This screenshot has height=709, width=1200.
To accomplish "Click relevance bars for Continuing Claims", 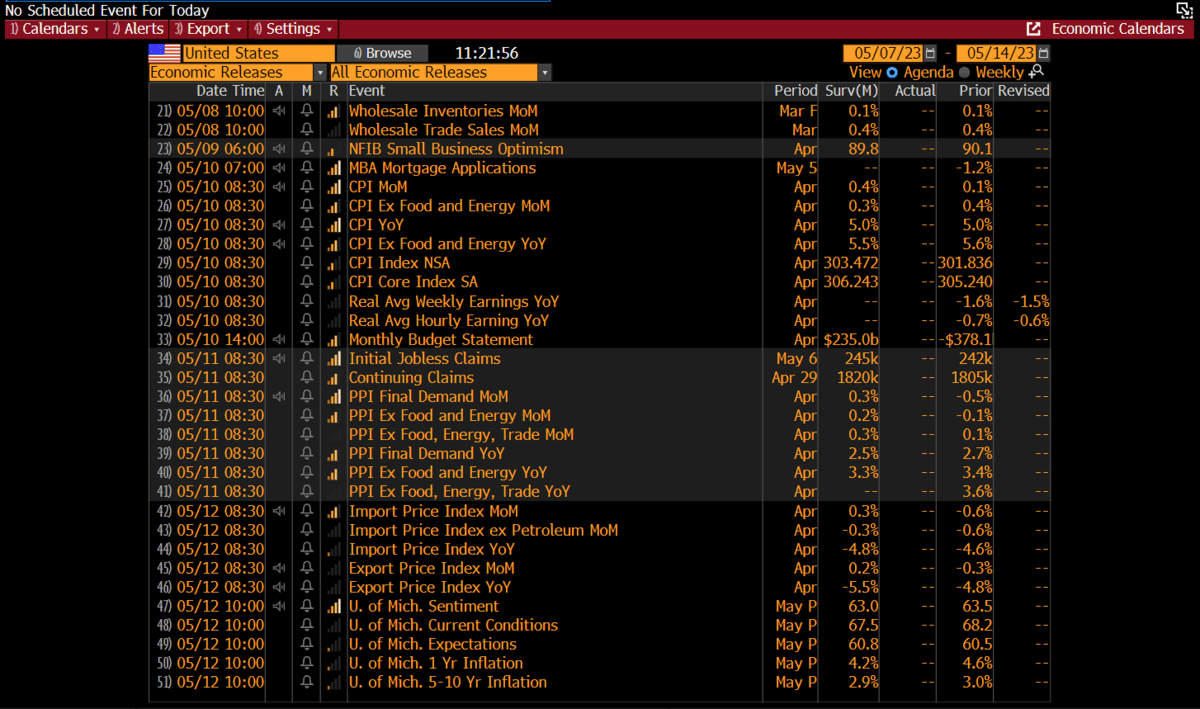I will tap(334, 377).
